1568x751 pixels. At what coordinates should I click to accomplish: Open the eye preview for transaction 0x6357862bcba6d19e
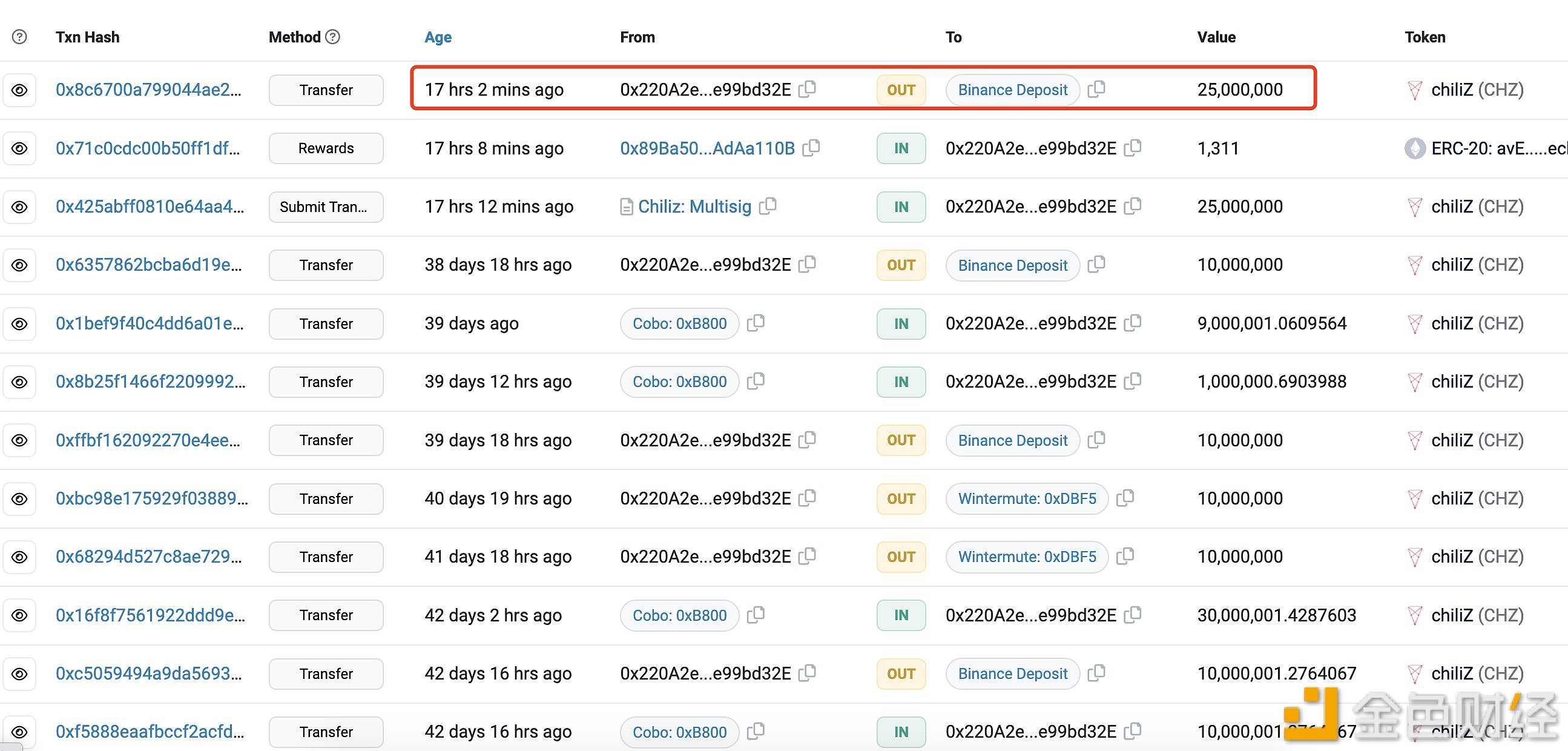tap(19, 265)
